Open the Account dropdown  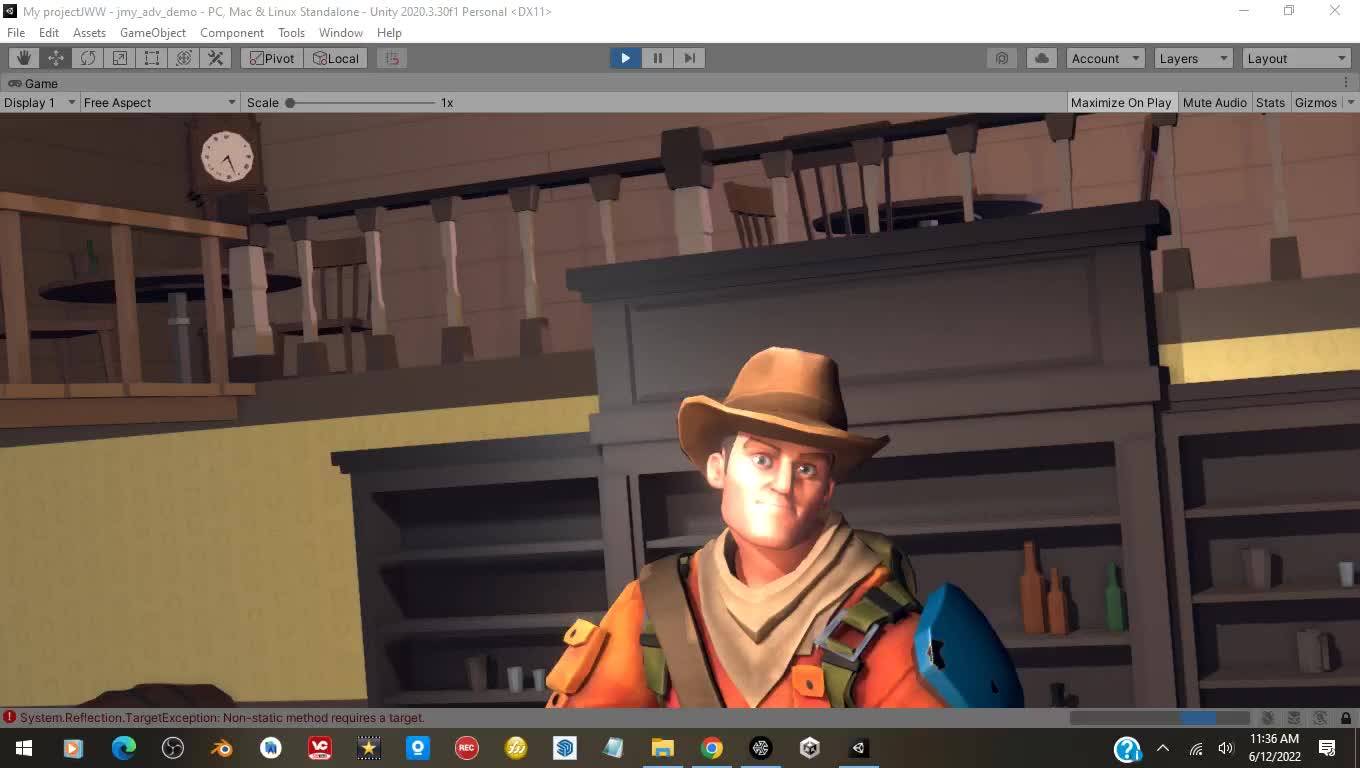tap(1105, 58)
